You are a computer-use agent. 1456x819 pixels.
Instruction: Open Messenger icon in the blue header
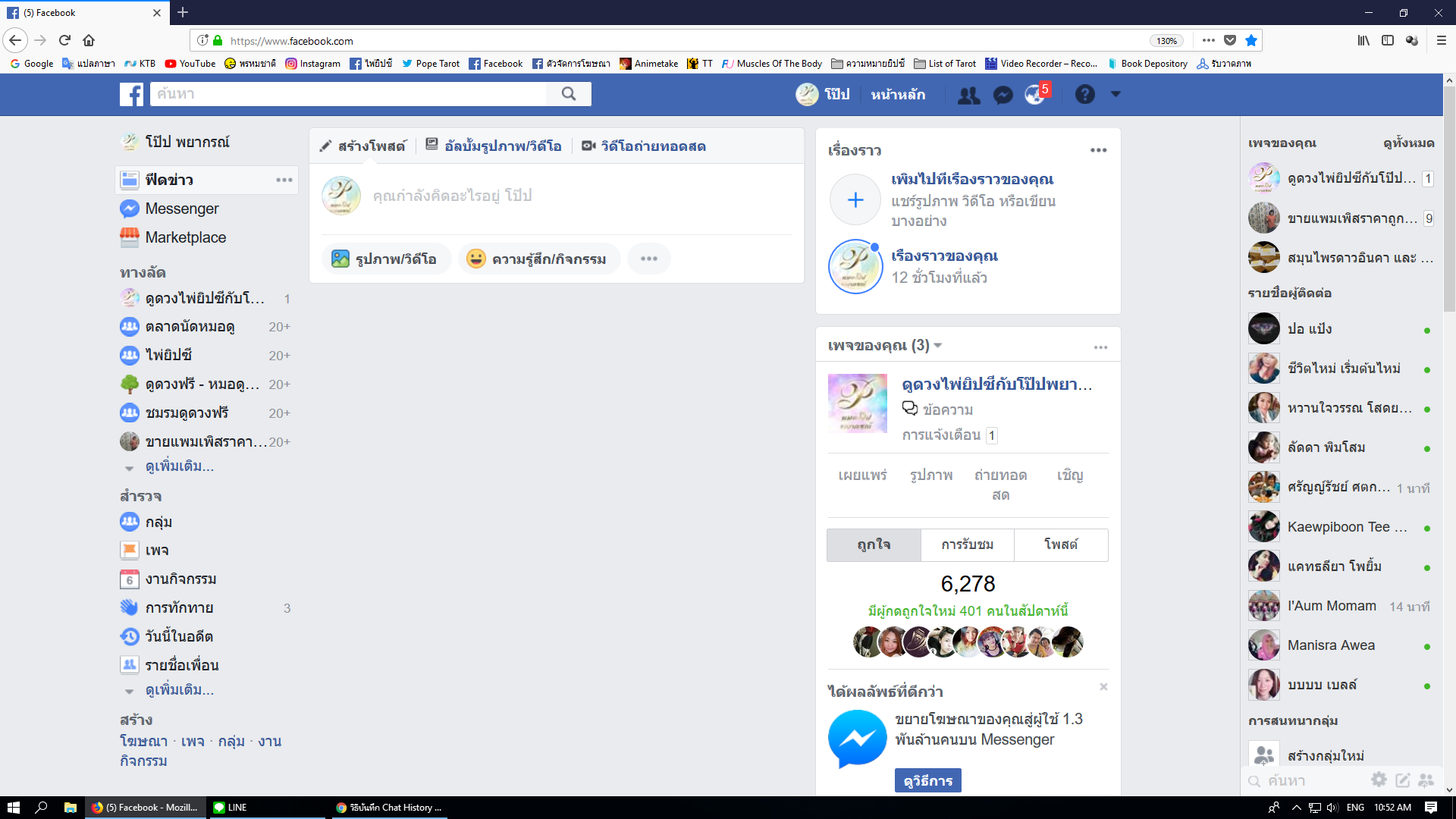[x=1003, y=95]
